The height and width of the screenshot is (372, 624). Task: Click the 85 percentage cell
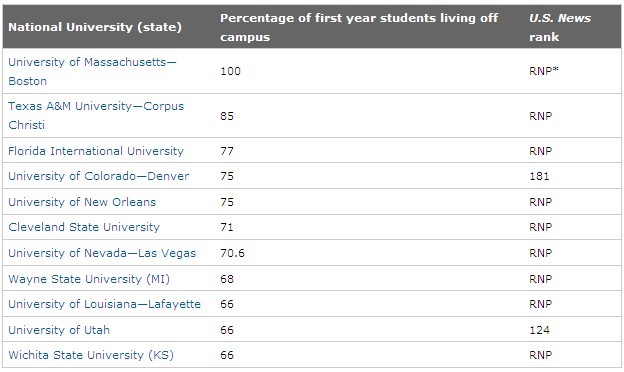227,116
